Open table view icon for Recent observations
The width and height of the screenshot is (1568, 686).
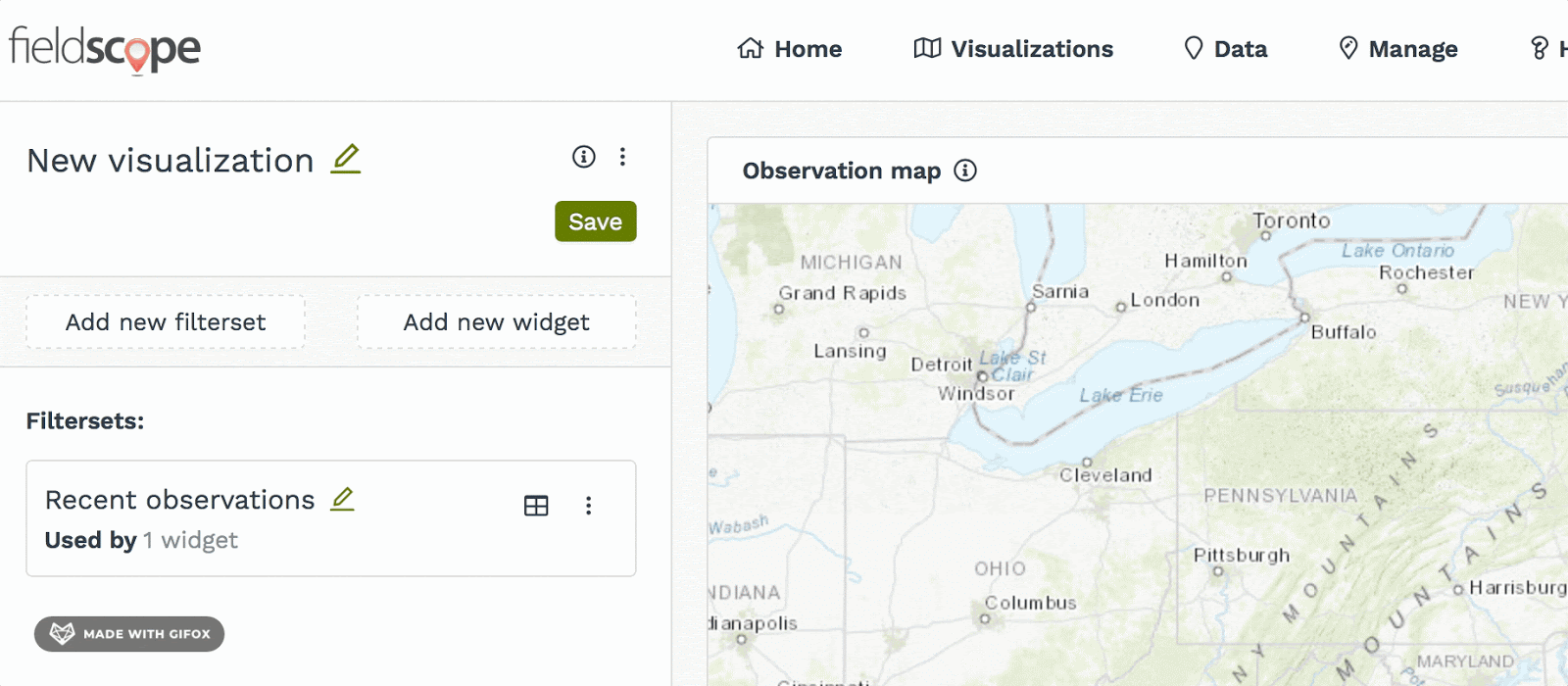coord(536,506)
